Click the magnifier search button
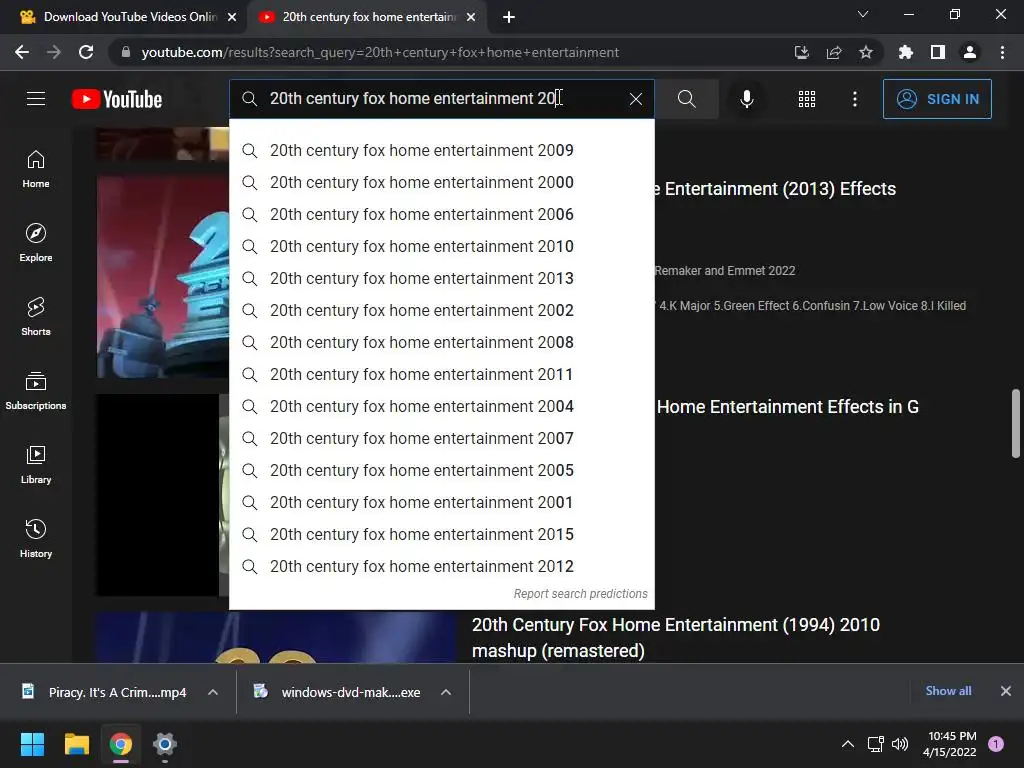Screen dimensions: 1024x768 686,99
